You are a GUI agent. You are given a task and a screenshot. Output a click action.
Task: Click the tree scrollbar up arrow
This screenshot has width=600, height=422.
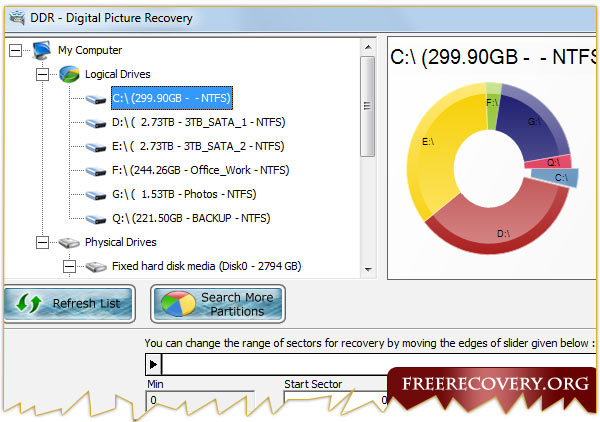tap(368, 47)
